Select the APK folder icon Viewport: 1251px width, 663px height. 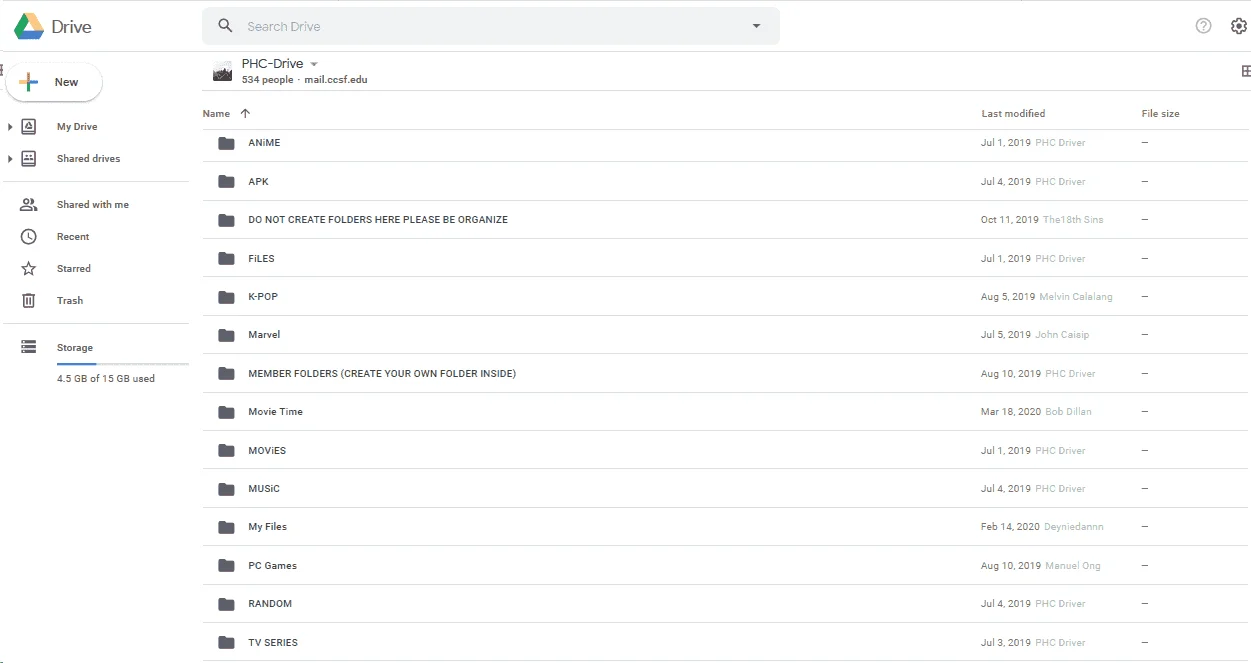226,182
